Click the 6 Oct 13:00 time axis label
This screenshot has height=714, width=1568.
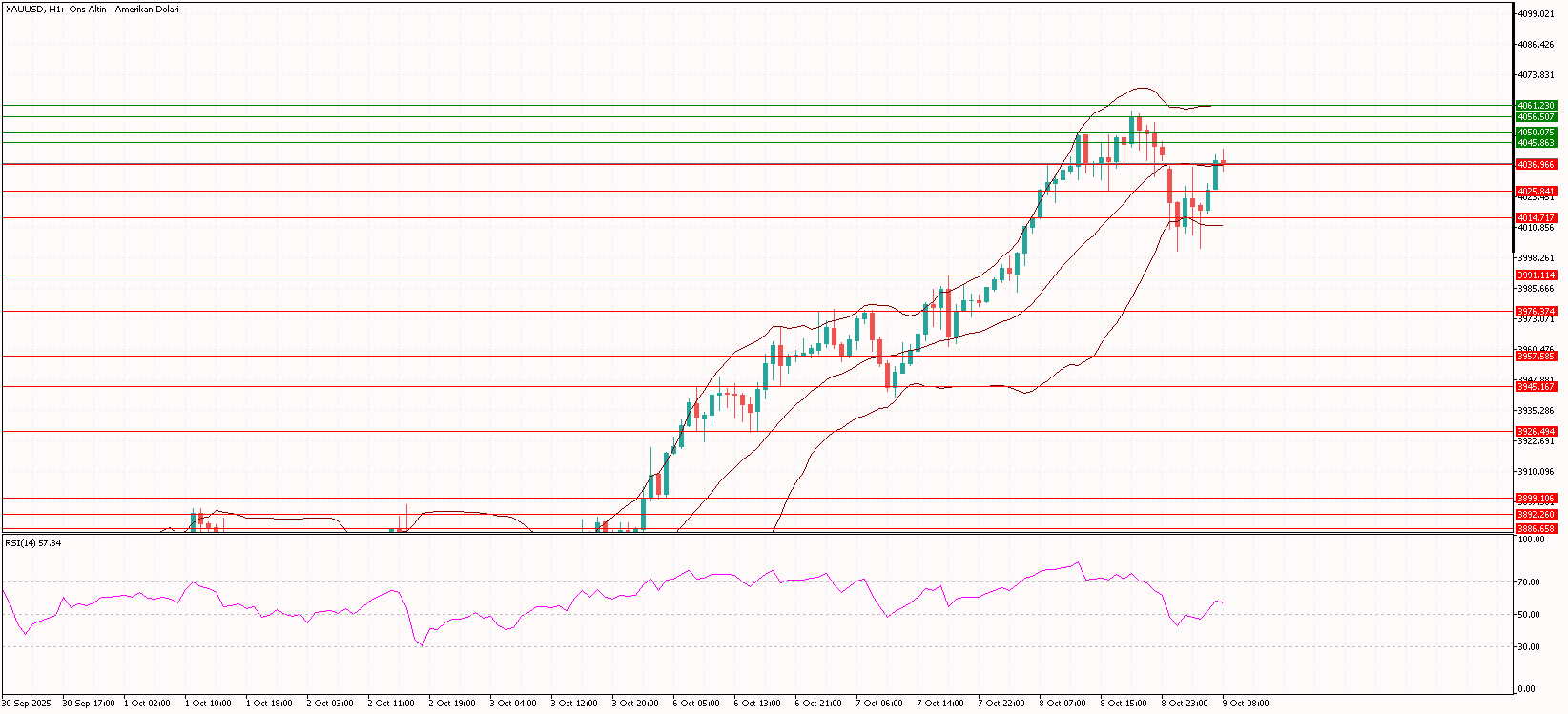[757, 704]
